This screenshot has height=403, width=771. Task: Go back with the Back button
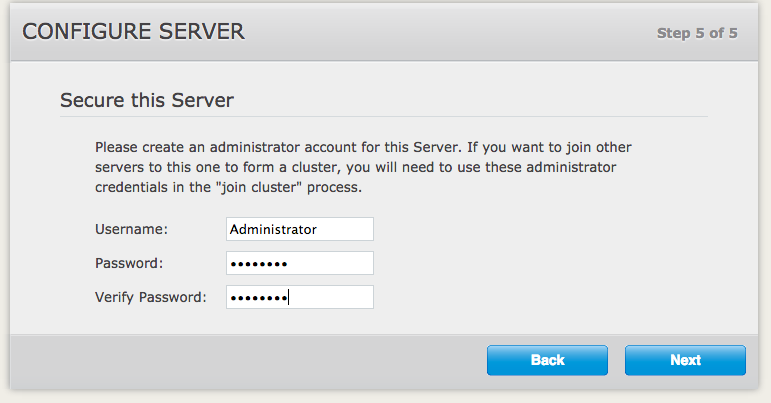547,360
